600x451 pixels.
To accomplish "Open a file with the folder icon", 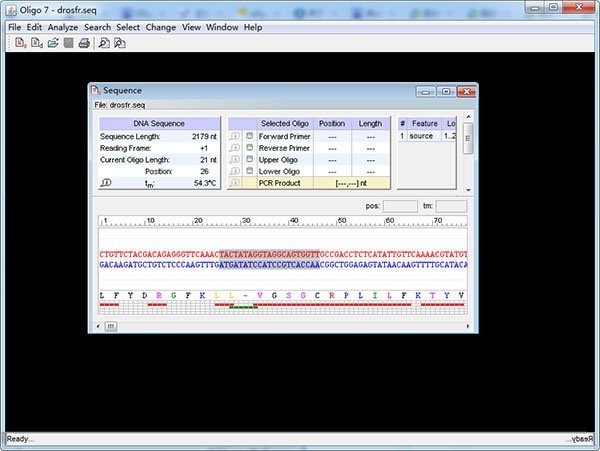I will tap(53, 43).
